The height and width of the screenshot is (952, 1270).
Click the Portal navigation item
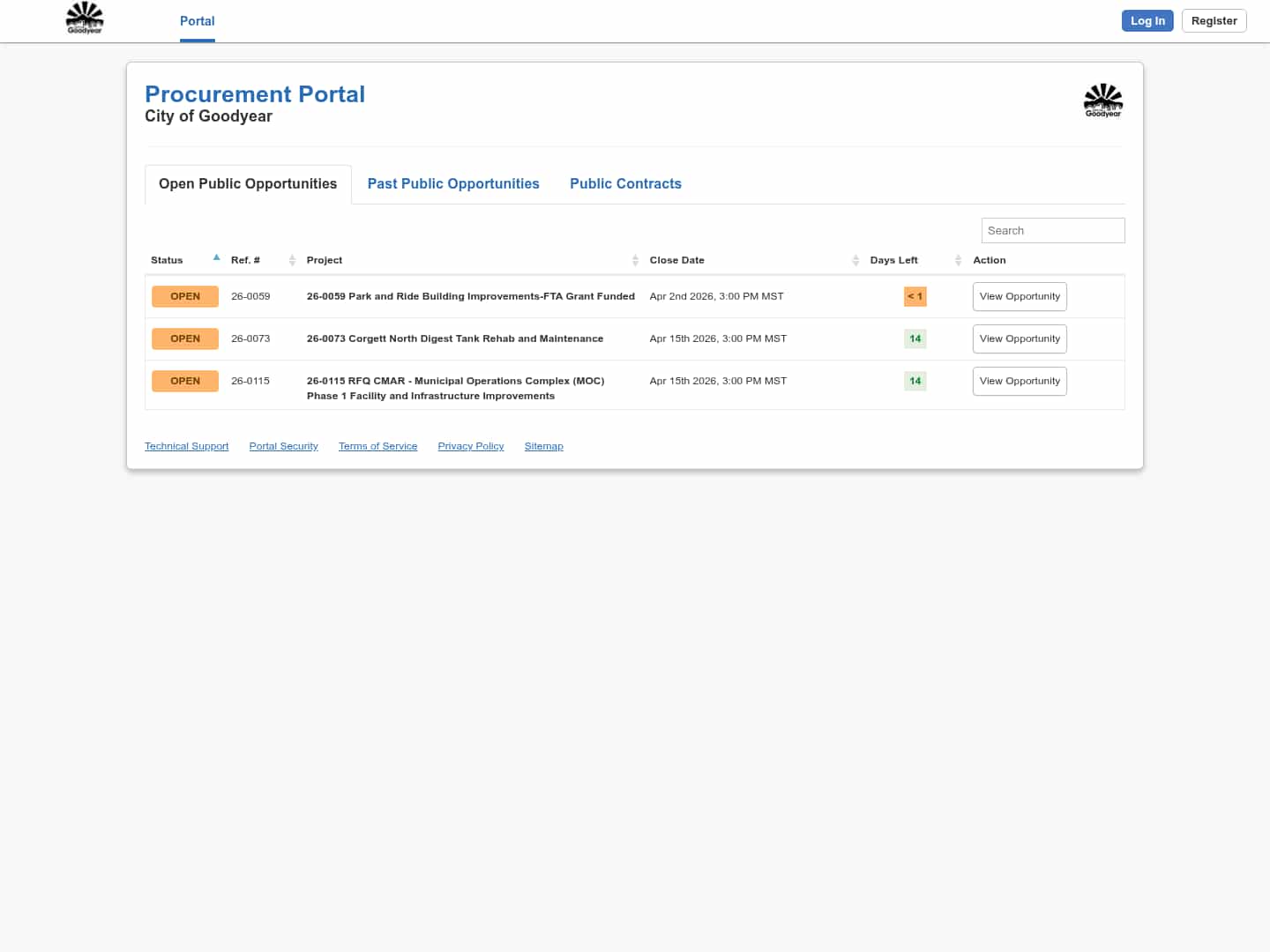[x=197, y=21]
